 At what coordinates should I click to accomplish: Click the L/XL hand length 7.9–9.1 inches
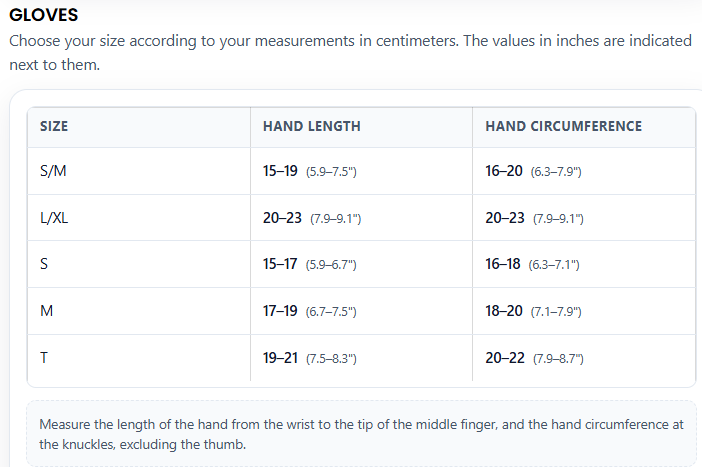(336, 219)
